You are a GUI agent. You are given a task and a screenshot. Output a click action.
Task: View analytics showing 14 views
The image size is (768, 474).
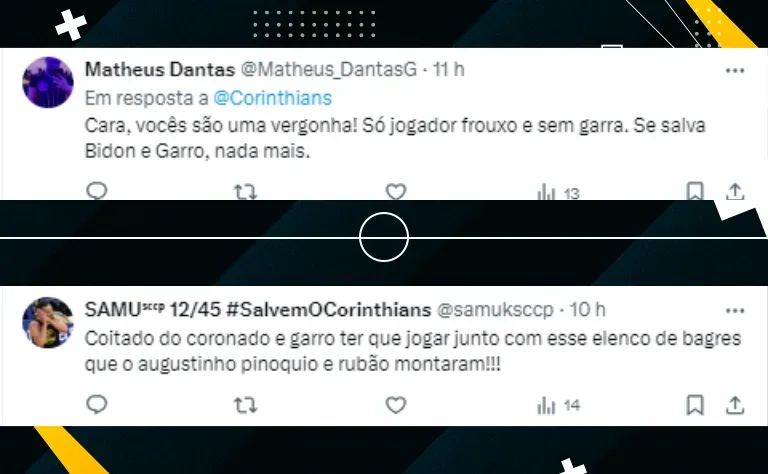[558, 405]
